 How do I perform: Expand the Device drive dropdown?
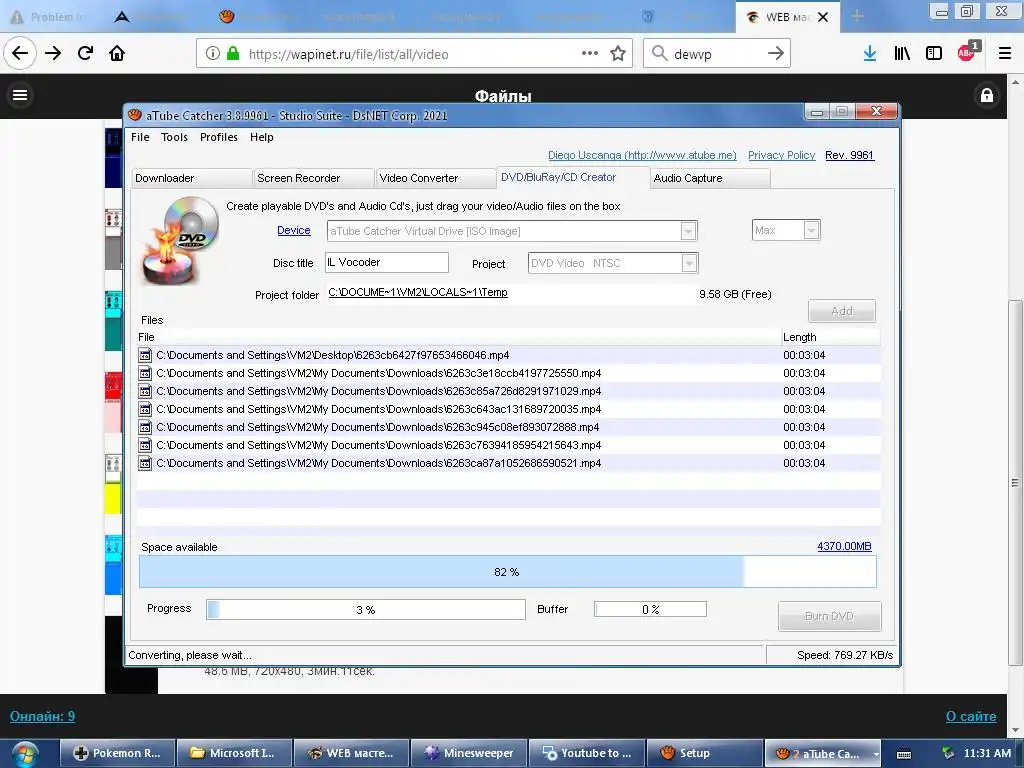click(688, 231)
